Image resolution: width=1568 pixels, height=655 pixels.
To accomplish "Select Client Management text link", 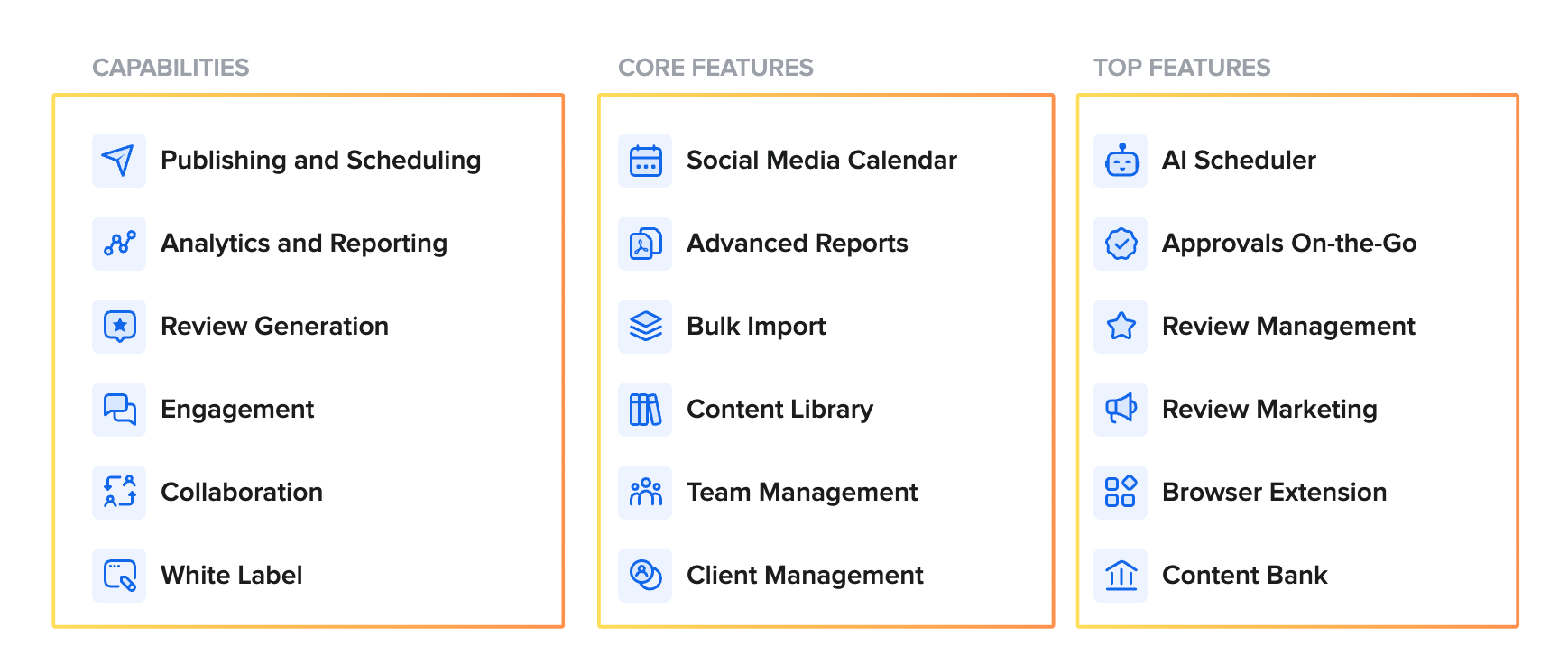I will coord(805,576).
